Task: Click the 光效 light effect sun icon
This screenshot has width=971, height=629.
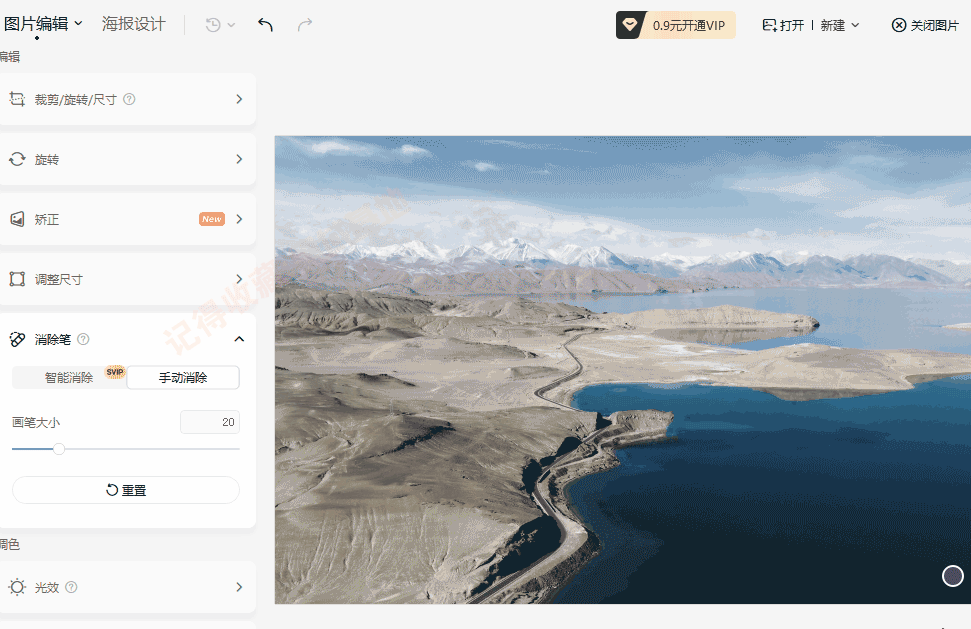Action: point(17,587)
